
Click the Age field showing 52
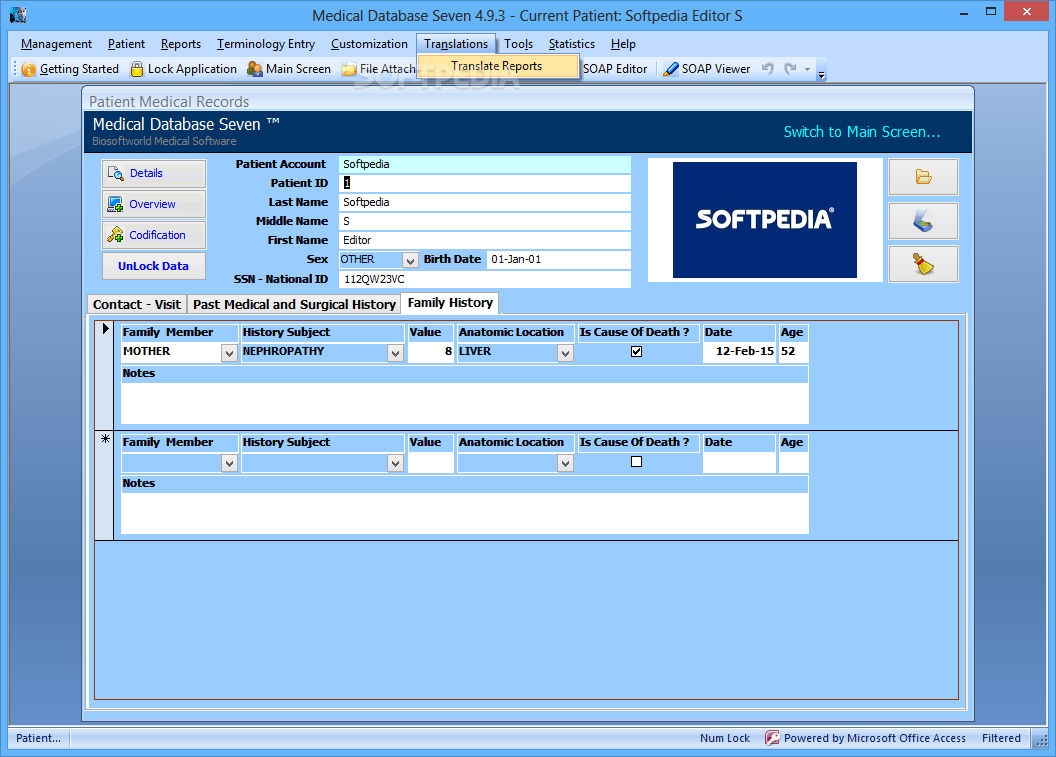tap(793, 352)
